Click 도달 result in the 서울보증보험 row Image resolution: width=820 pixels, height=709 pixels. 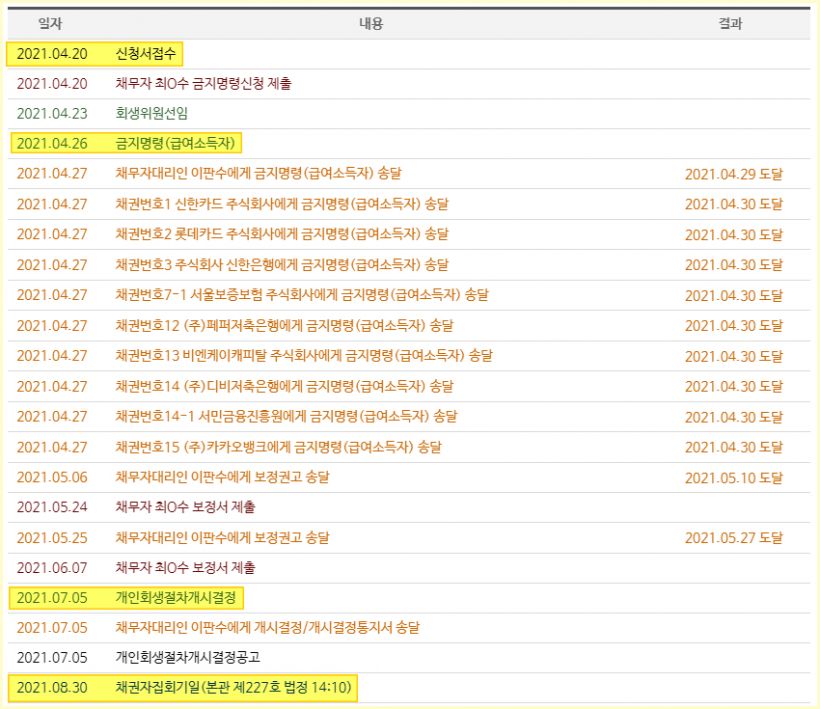pos(734,295)
